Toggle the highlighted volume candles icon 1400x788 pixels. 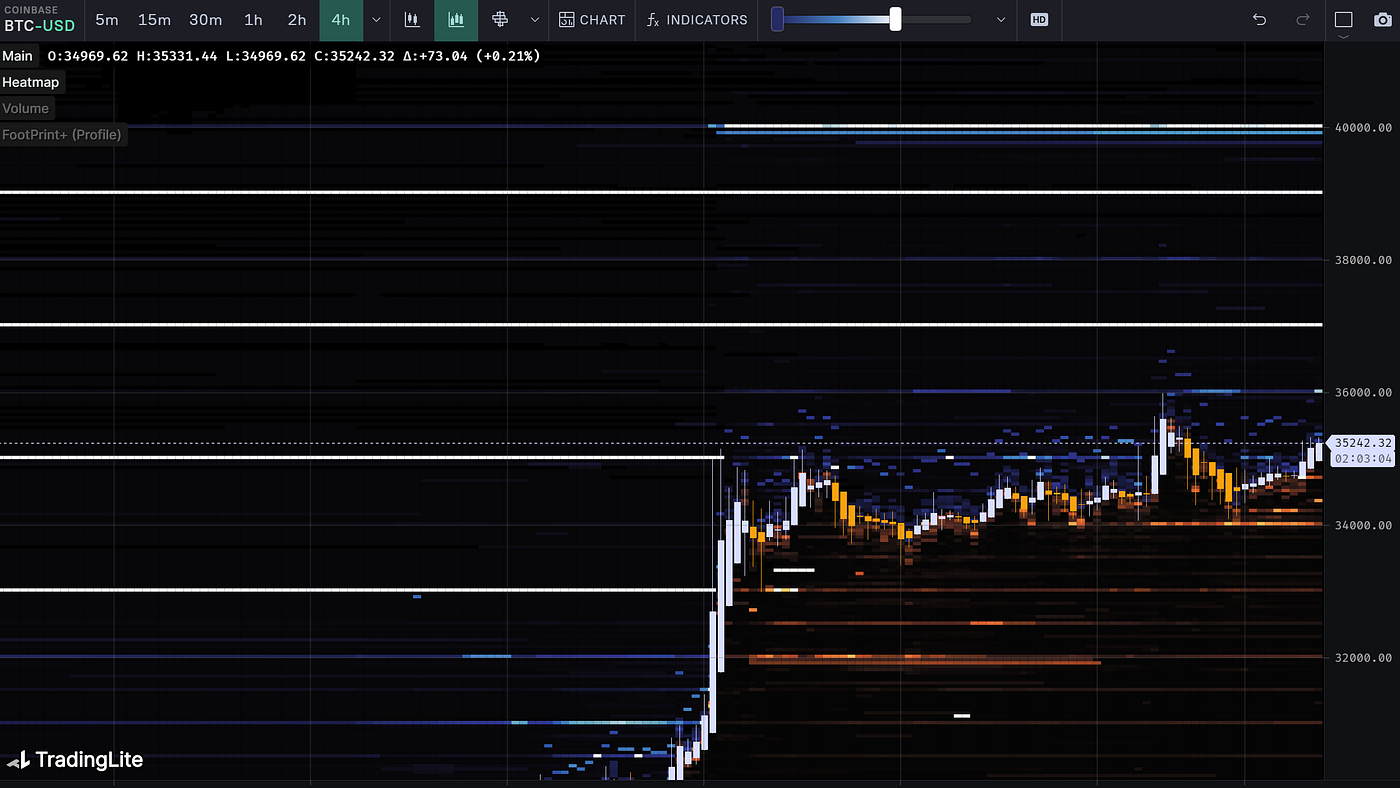[456, 20]
